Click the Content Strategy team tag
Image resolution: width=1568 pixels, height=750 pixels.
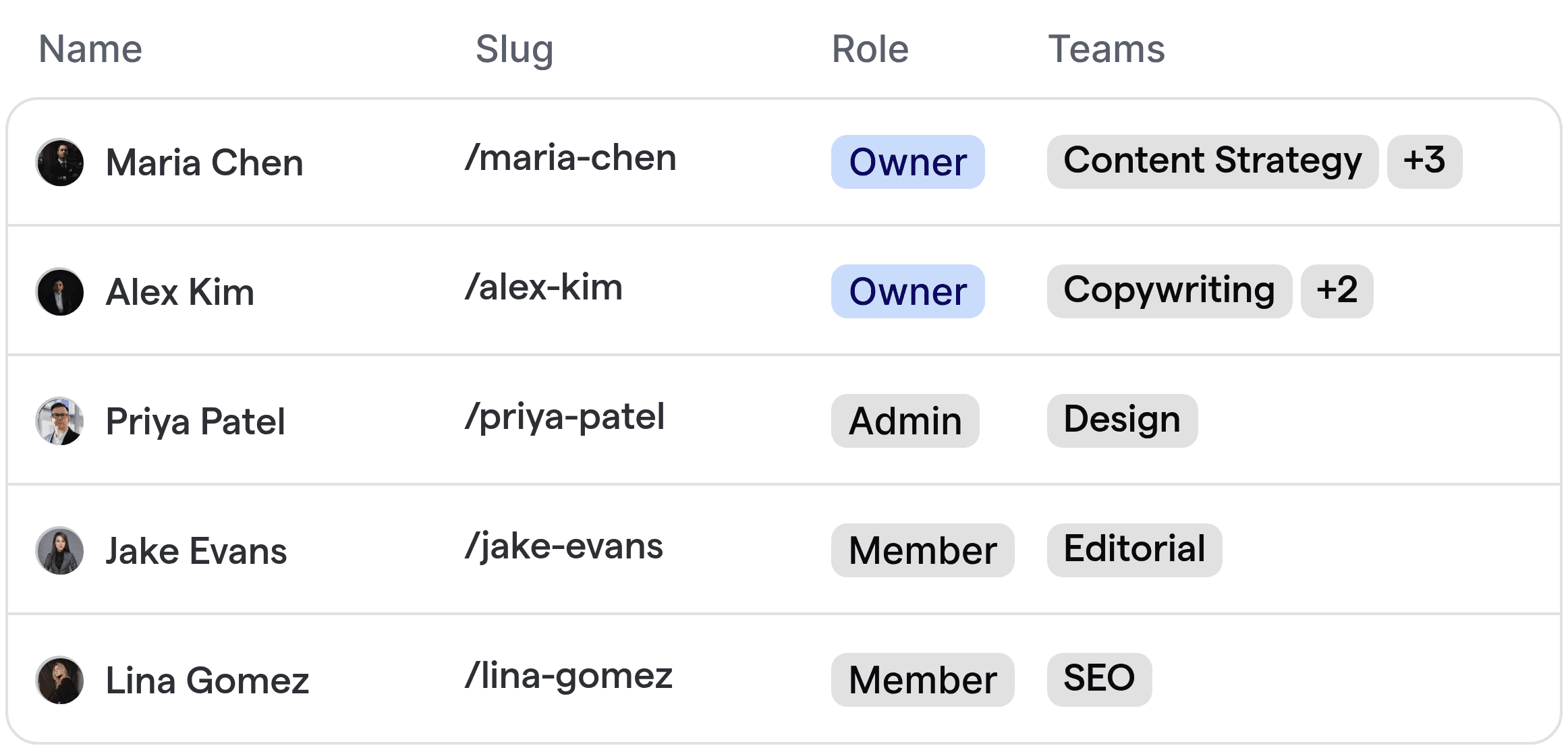pos(1212,162)
